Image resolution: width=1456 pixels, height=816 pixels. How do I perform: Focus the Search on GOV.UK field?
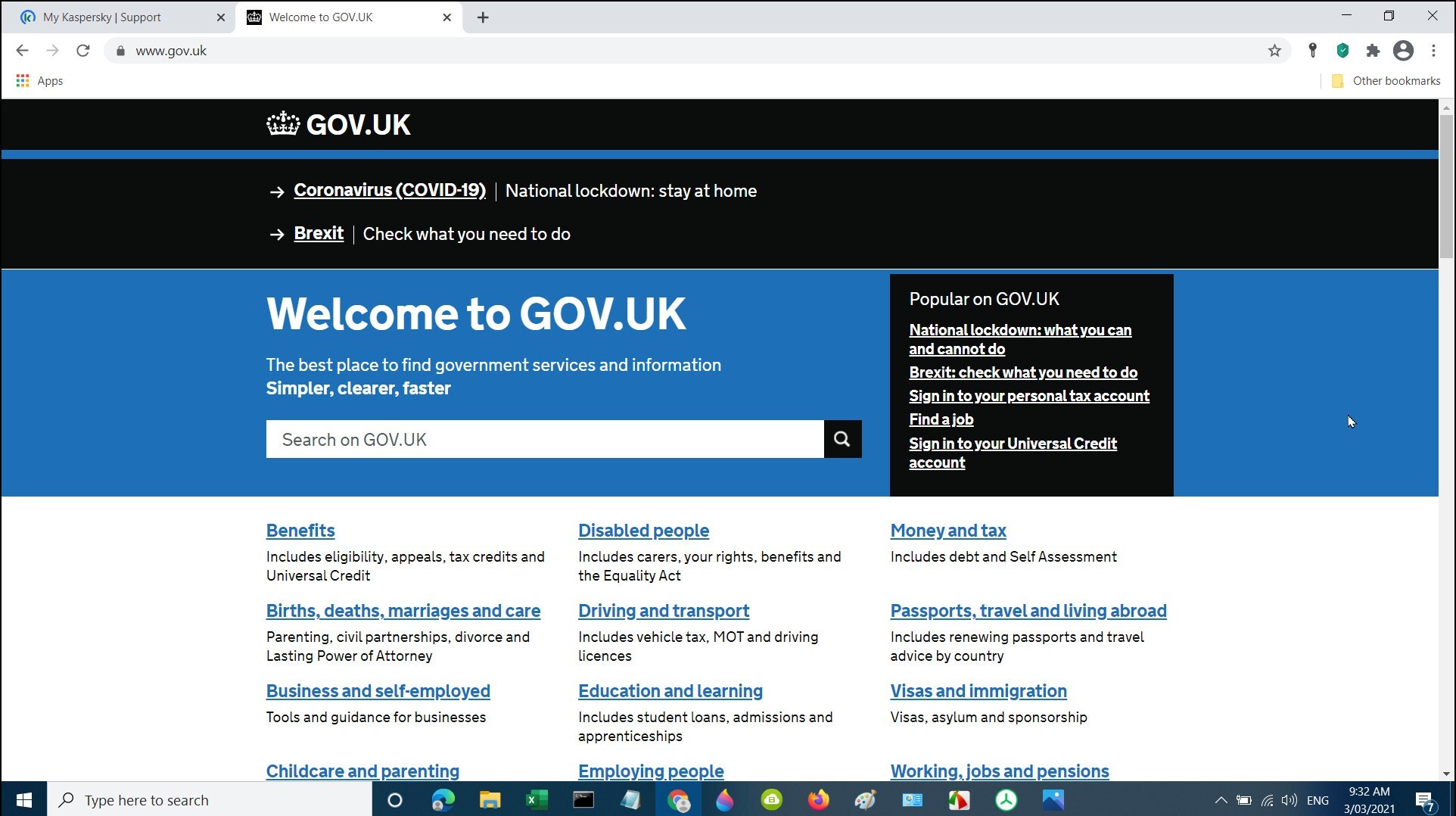[545, 439]
